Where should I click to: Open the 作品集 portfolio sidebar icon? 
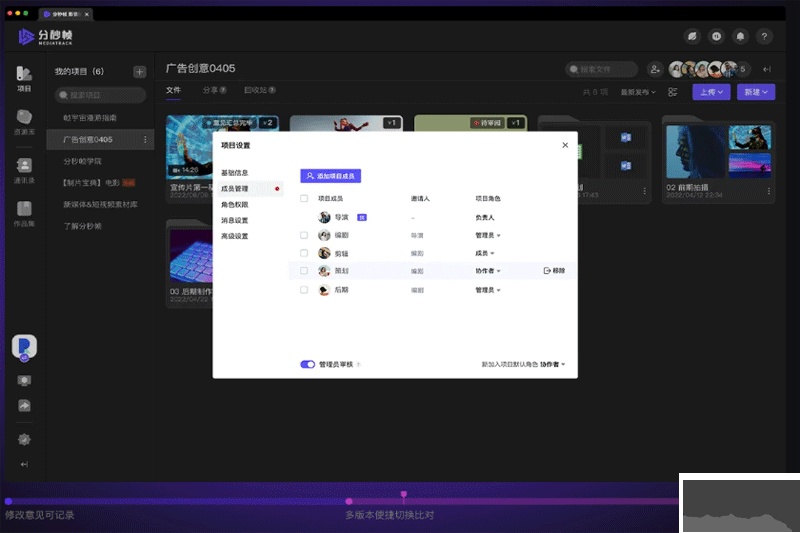[x=24, y=214]
